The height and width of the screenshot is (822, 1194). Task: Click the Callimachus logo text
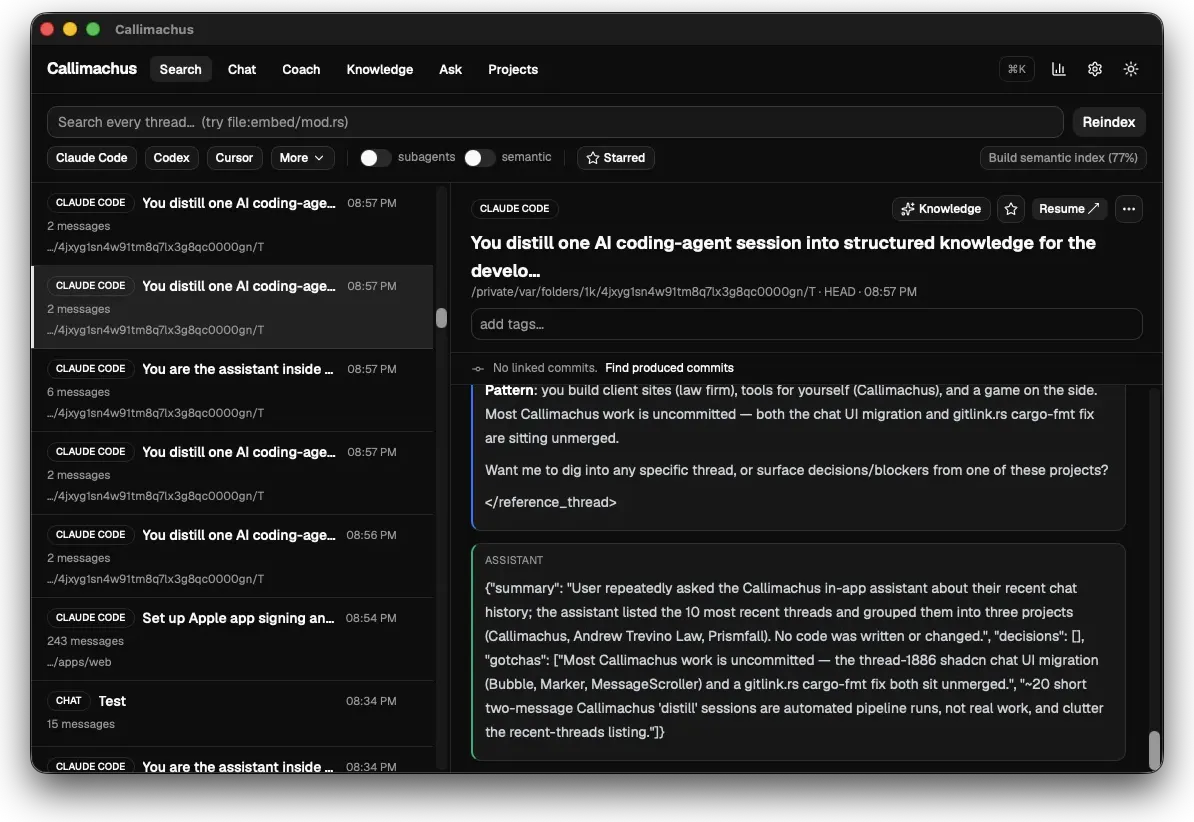point(91,69)
